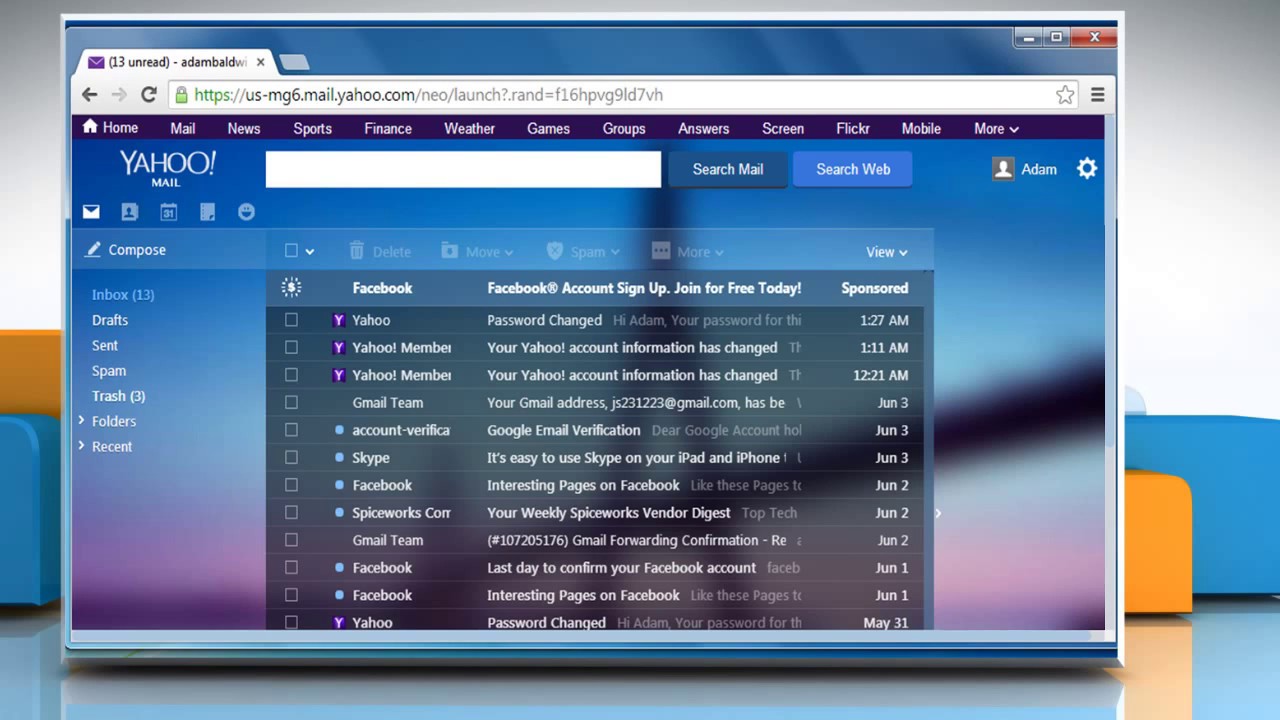Open the Notepad icon
The height and width of the screenshot is (720, 1280).
click(208, 212)
